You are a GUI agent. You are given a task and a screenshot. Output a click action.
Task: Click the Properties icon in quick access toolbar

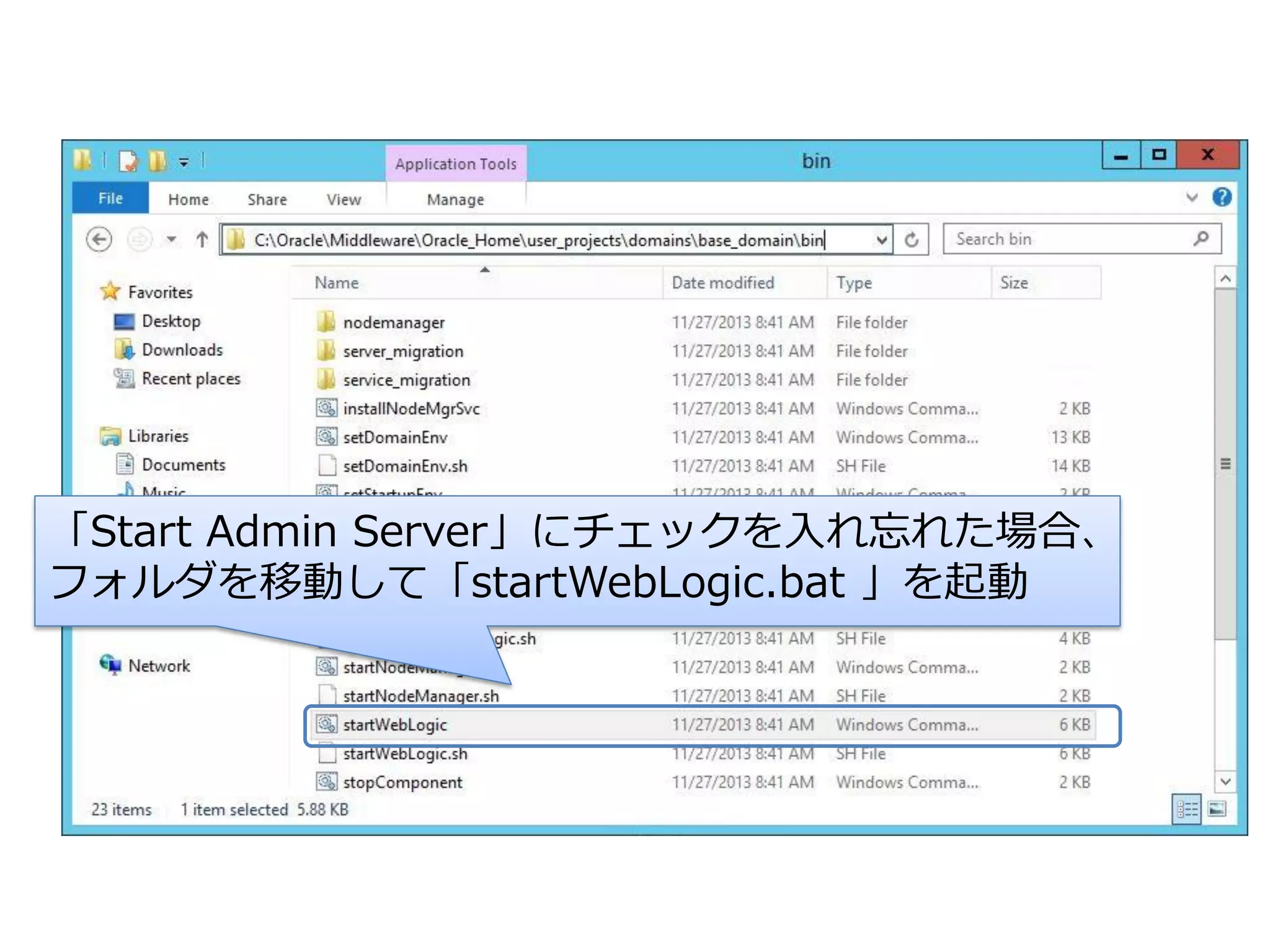coord(128,161)
